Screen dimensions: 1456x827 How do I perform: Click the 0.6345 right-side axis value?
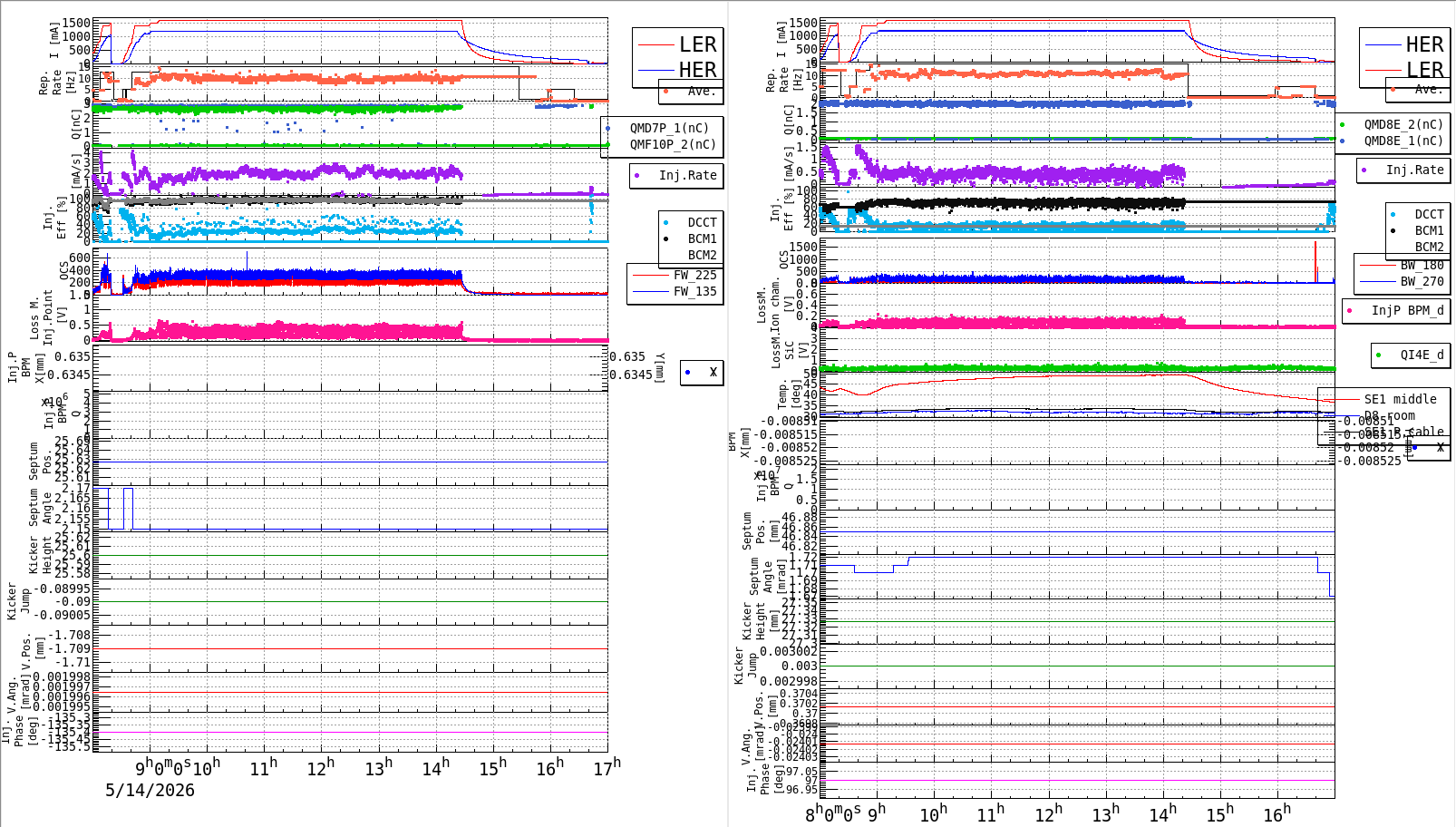click(x=631, y=375)
